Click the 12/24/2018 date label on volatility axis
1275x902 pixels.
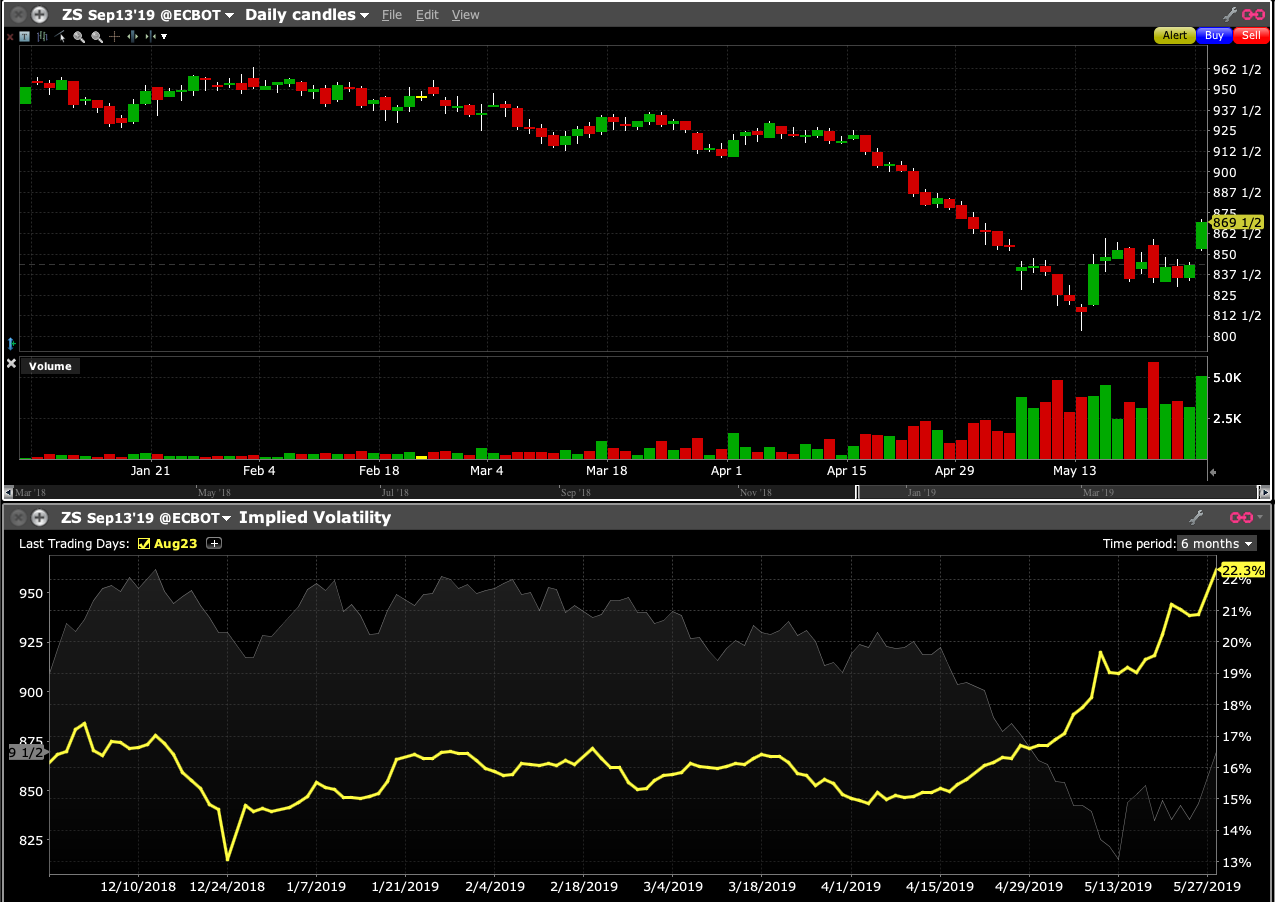pyautogui.click(x=227, y=886)
